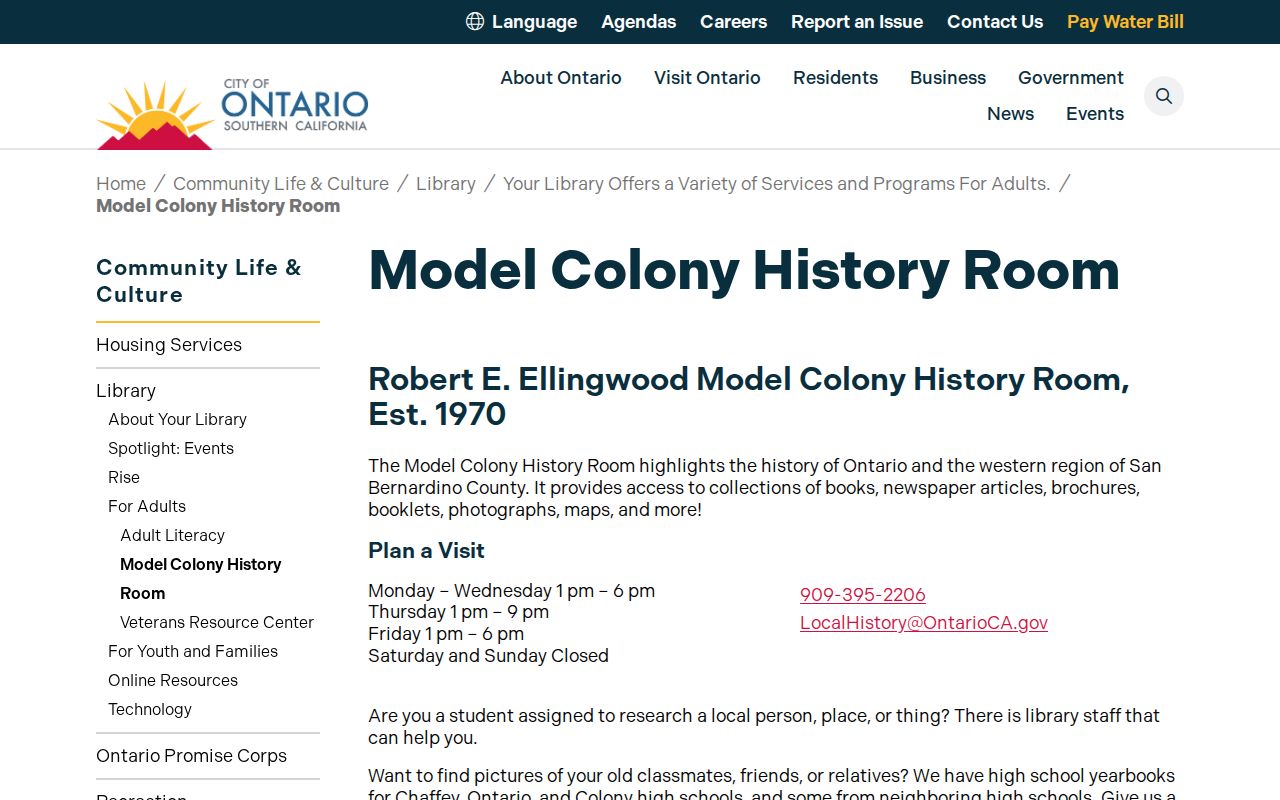Open Ontario Promise Corps
Image resolution: width=1280 pixels, height=800 pixels.
[191, 755]
